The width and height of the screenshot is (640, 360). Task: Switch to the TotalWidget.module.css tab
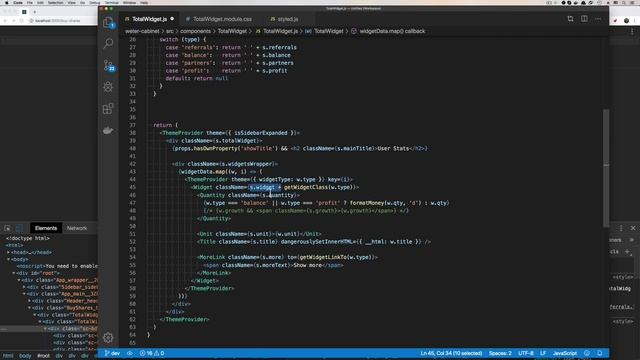coord(222,19)
